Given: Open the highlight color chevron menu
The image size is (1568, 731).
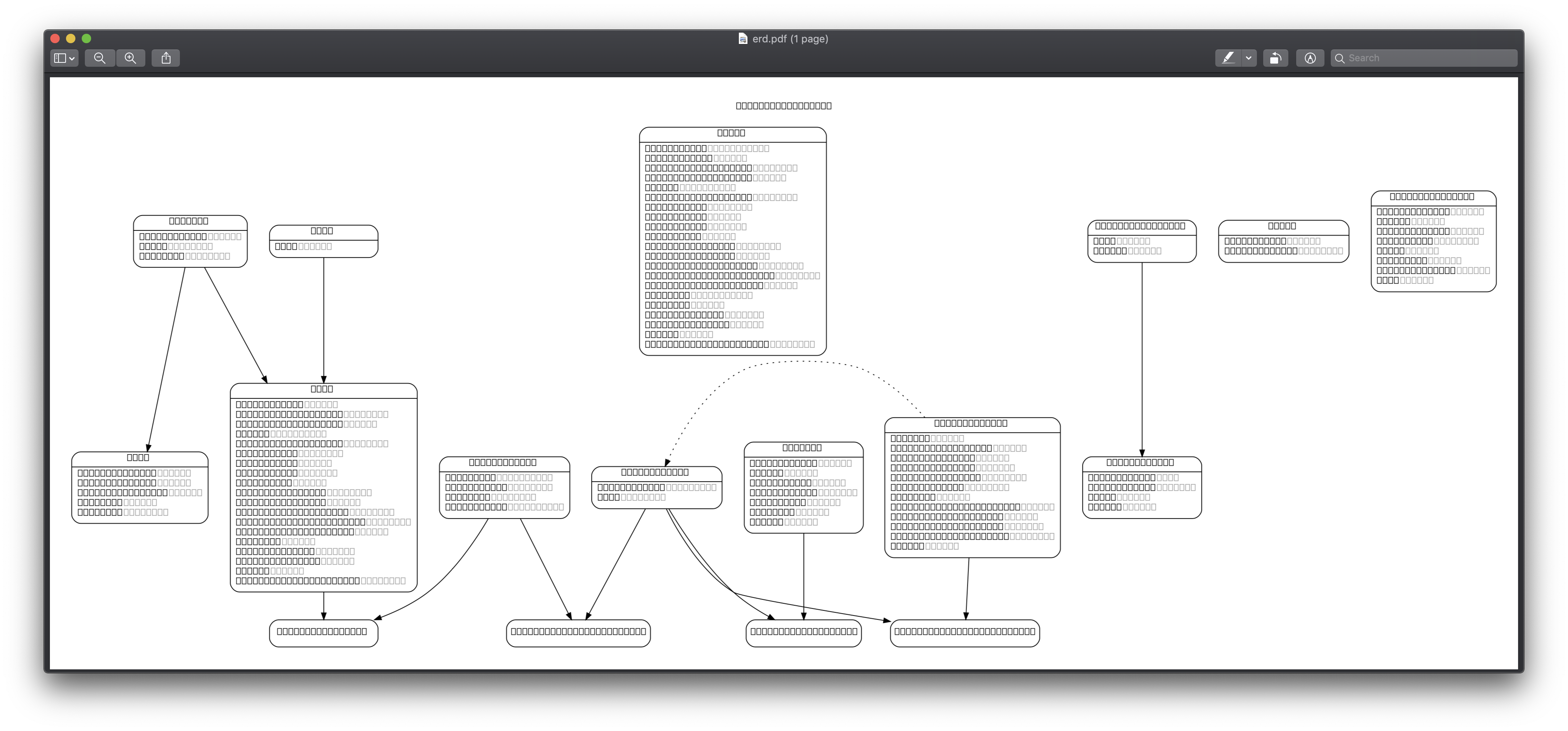Looking at the screenshot, I should tap(1248, 58).
